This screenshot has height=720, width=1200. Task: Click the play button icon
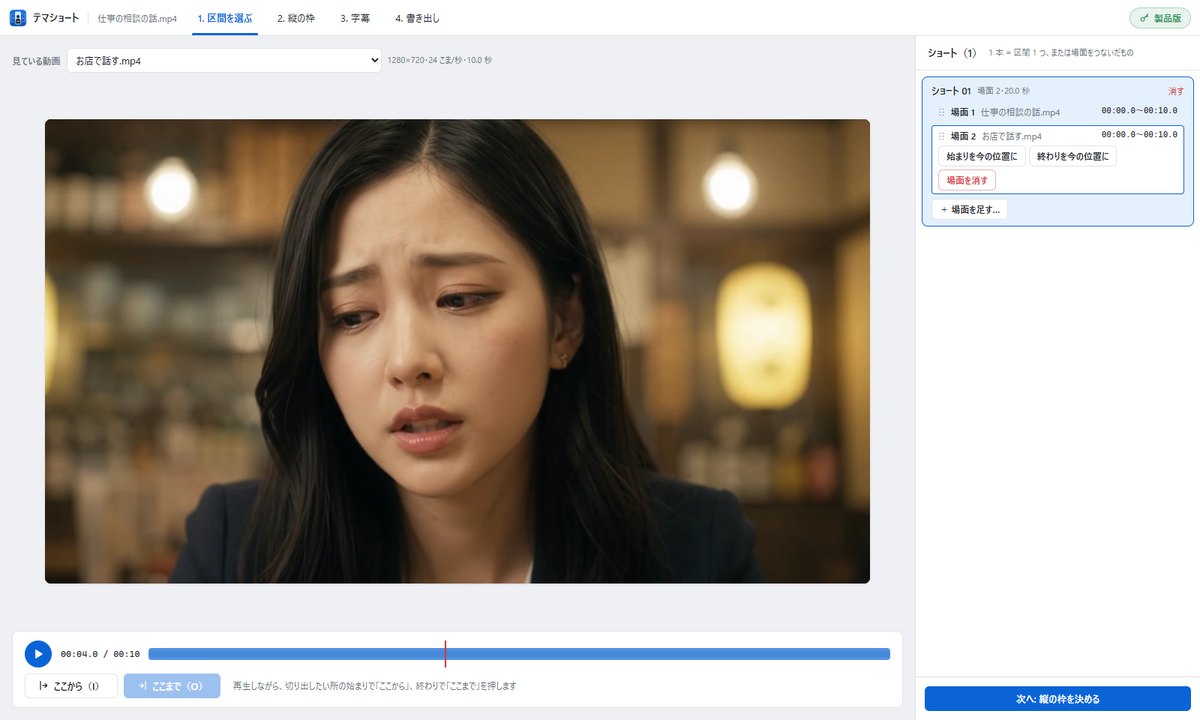pos(38,654)
